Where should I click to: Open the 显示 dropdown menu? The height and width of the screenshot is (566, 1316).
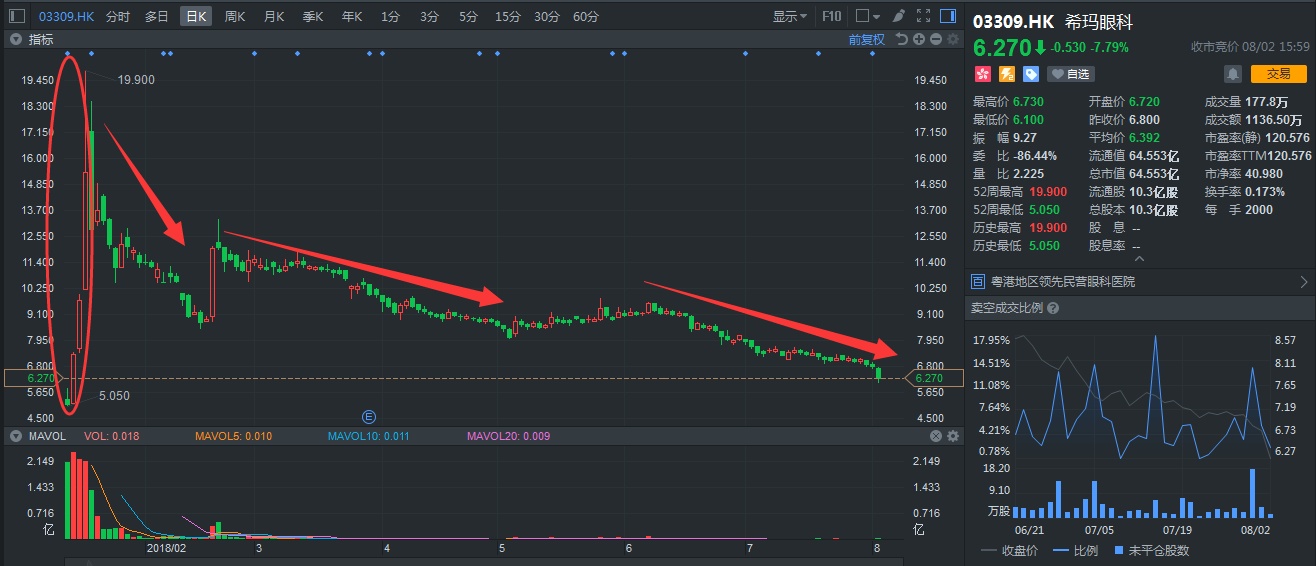click(790, 16)
